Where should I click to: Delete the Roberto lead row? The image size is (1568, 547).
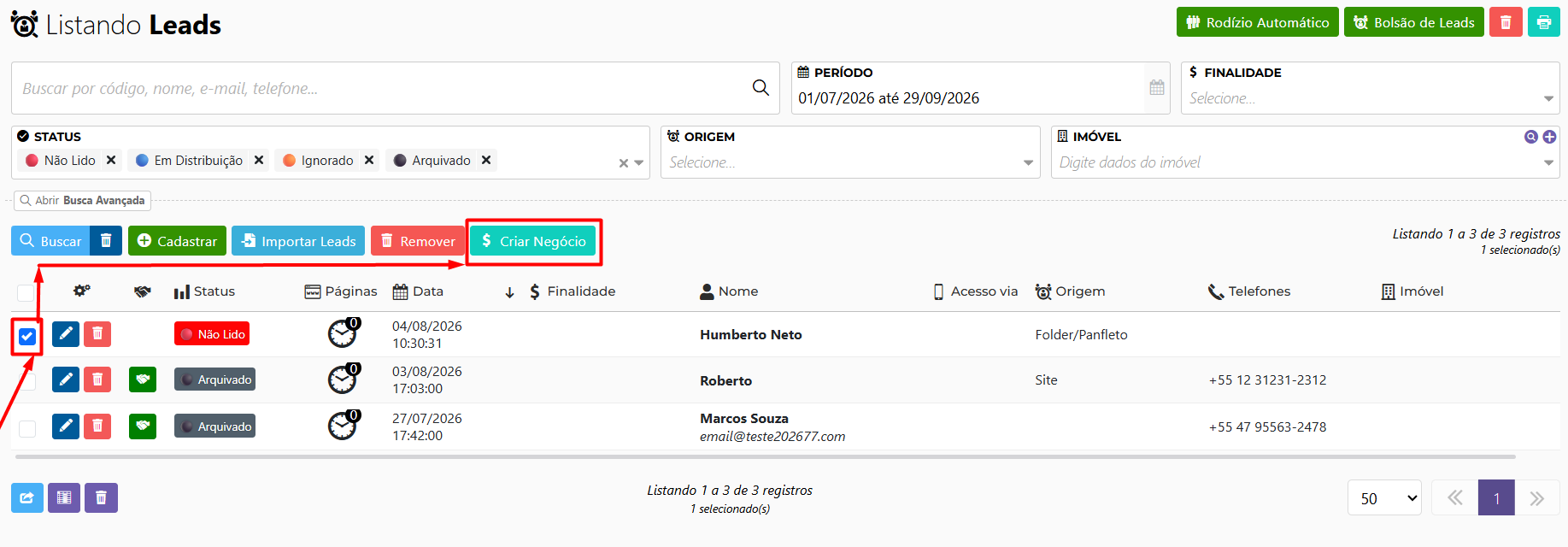pyautogui.click(x=97, y=379)
